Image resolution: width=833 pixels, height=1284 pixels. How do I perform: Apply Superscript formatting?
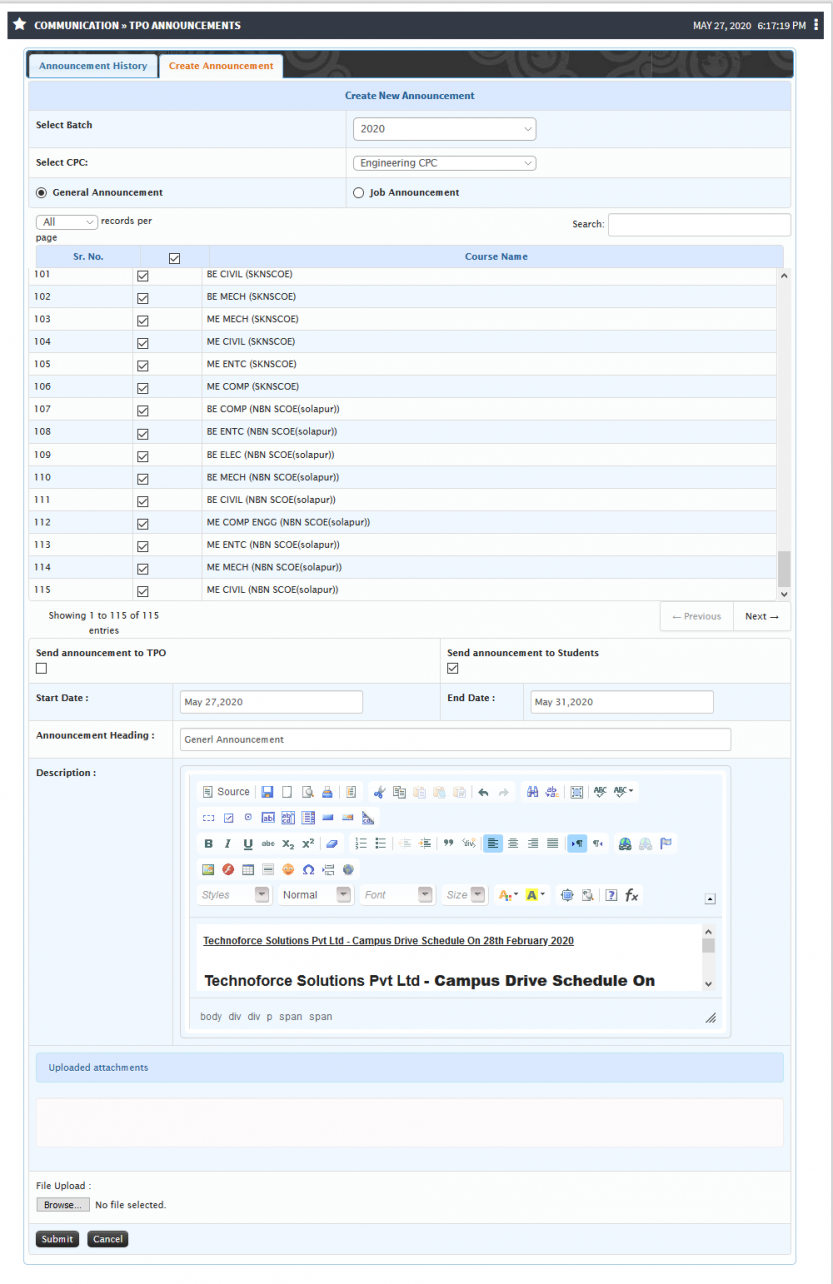point(308,844)
